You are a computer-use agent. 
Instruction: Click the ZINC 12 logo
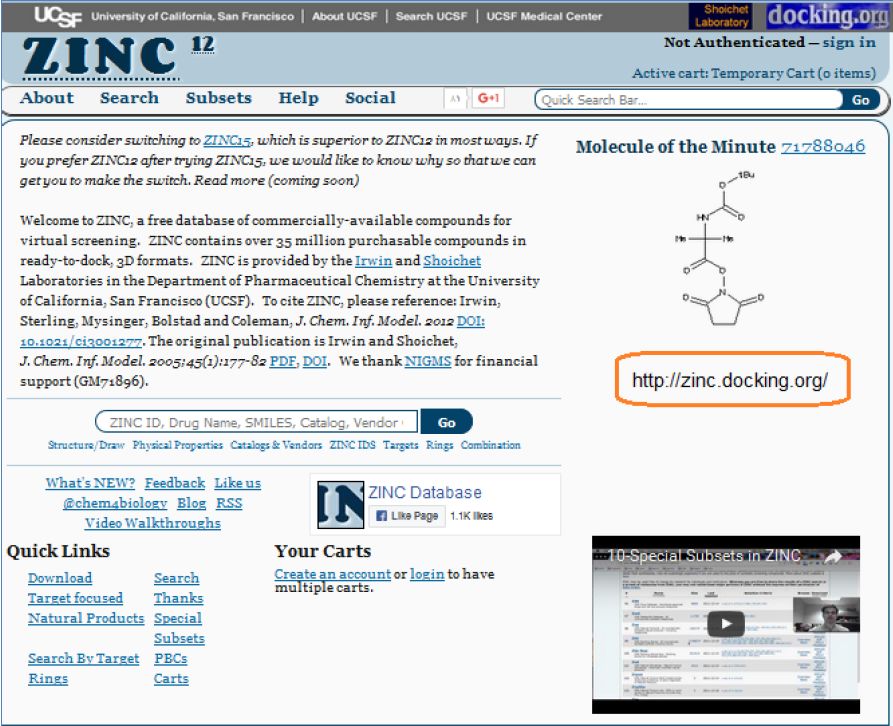[118, 58]
